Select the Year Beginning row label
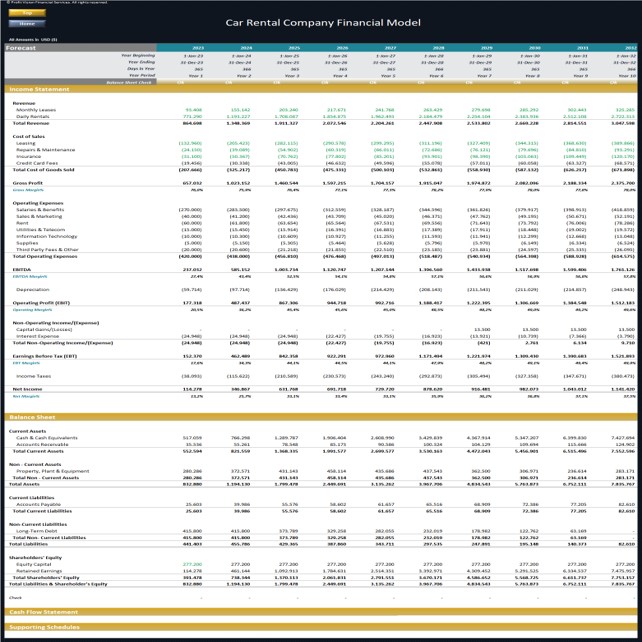 coord(138,55)
